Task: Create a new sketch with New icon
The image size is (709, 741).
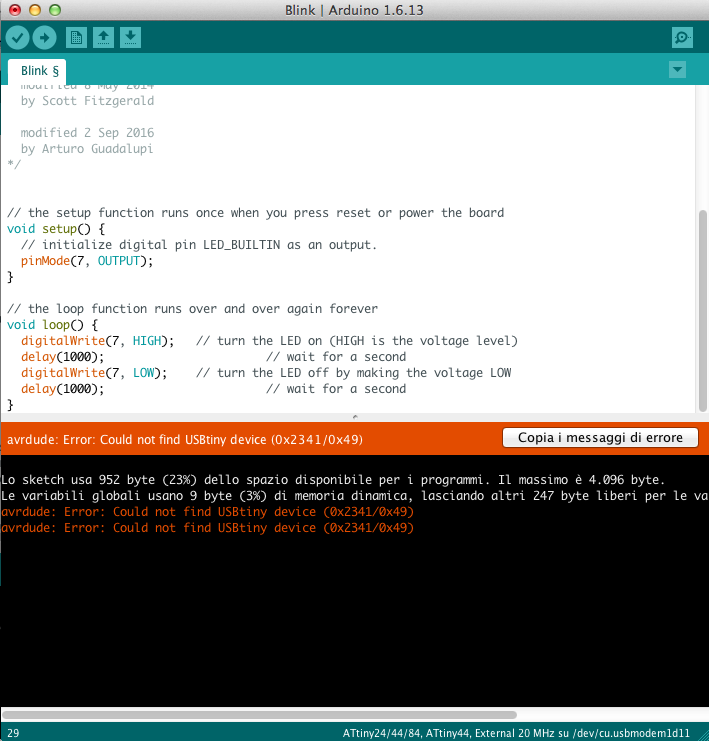Action: pyautogui.click(x=76, y=38)
